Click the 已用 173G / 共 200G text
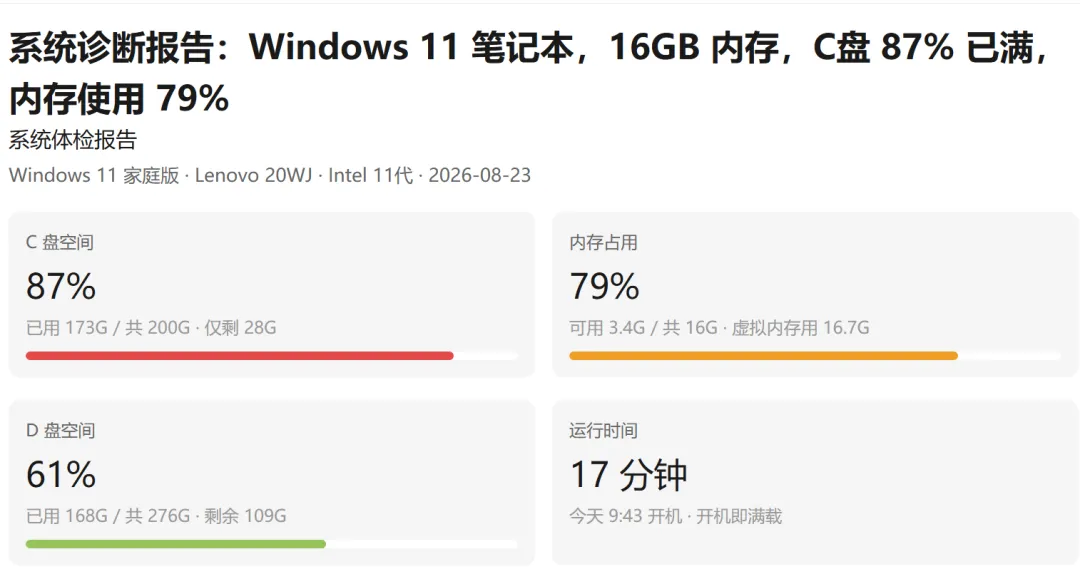This screenshot has width=1080, height=569. [107, 328]
